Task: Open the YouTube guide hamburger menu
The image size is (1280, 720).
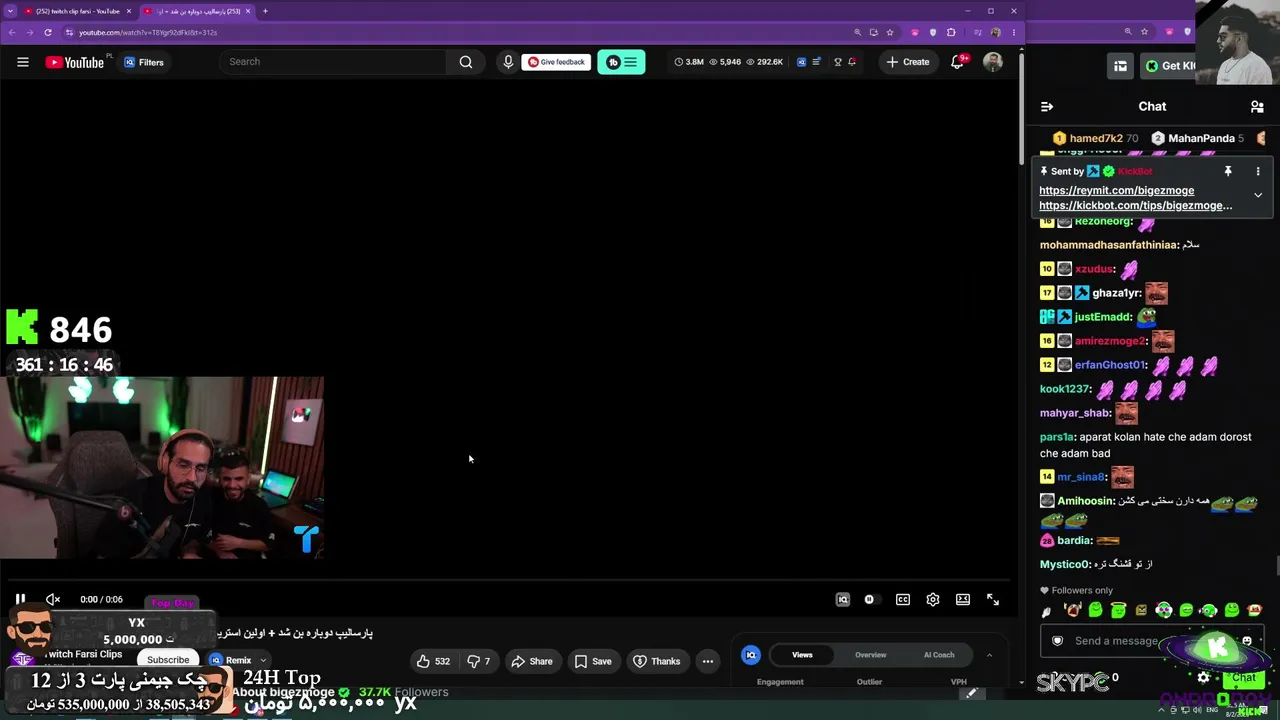Action: click(x=23, y=62)
